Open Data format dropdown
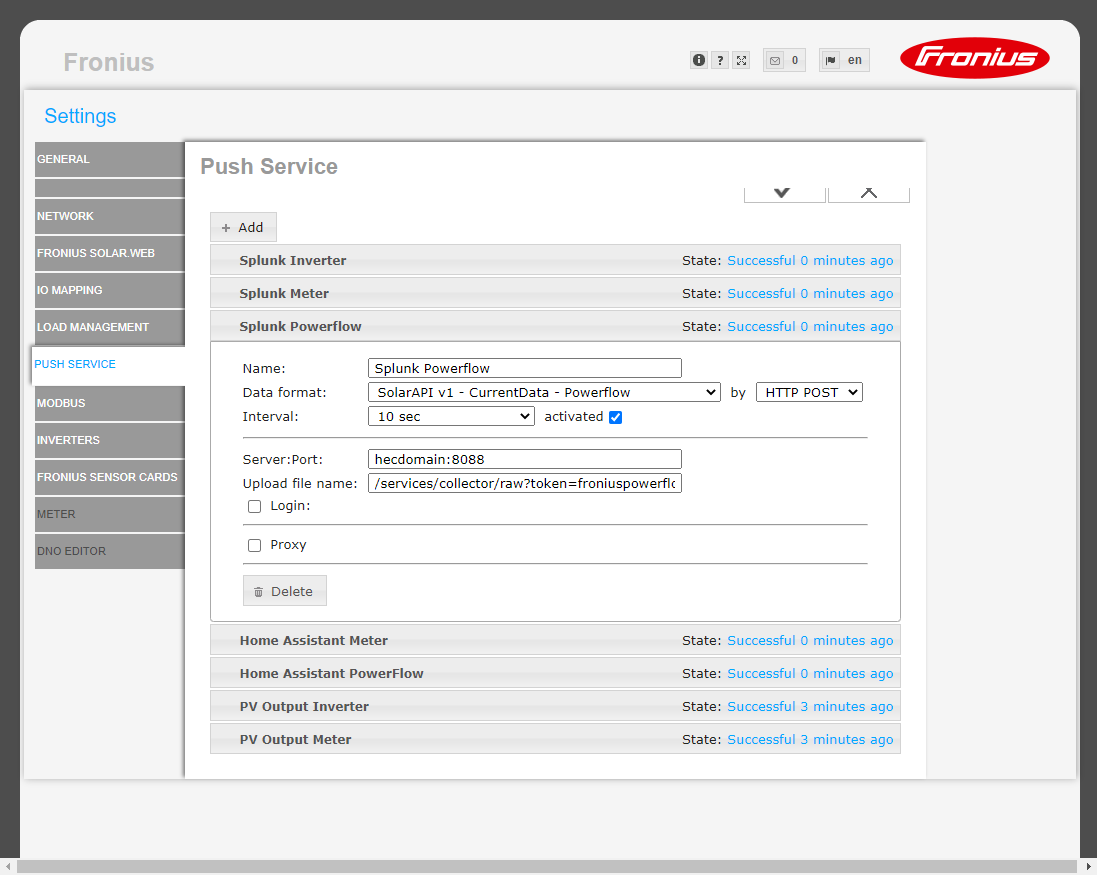Image resolution: width=1097 pixels, height=875 pixels. point(544,392)
